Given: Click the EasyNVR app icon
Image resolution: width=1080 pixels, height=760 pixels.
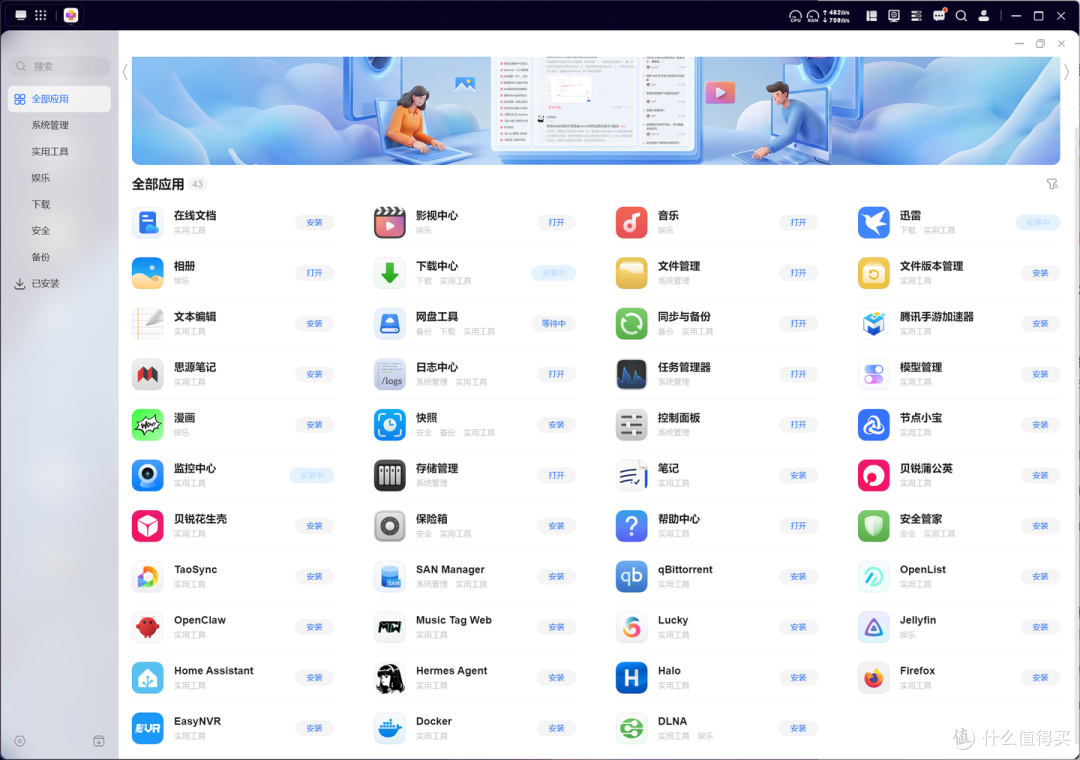Looking at the screenshot, I should click(x=147, y=728).
